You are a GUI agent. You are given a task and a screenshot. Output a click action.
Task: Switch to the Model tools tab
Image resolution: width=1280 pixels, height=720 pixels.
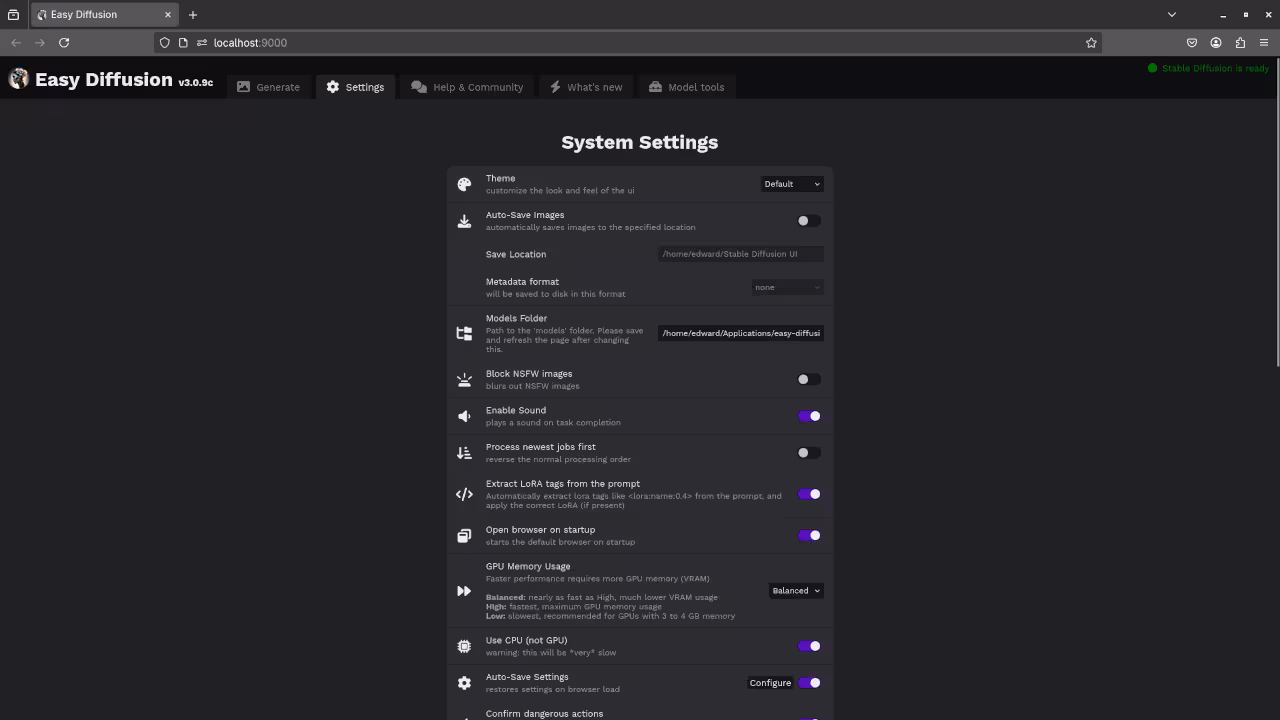pyautogui.click(x=686, y=87)
